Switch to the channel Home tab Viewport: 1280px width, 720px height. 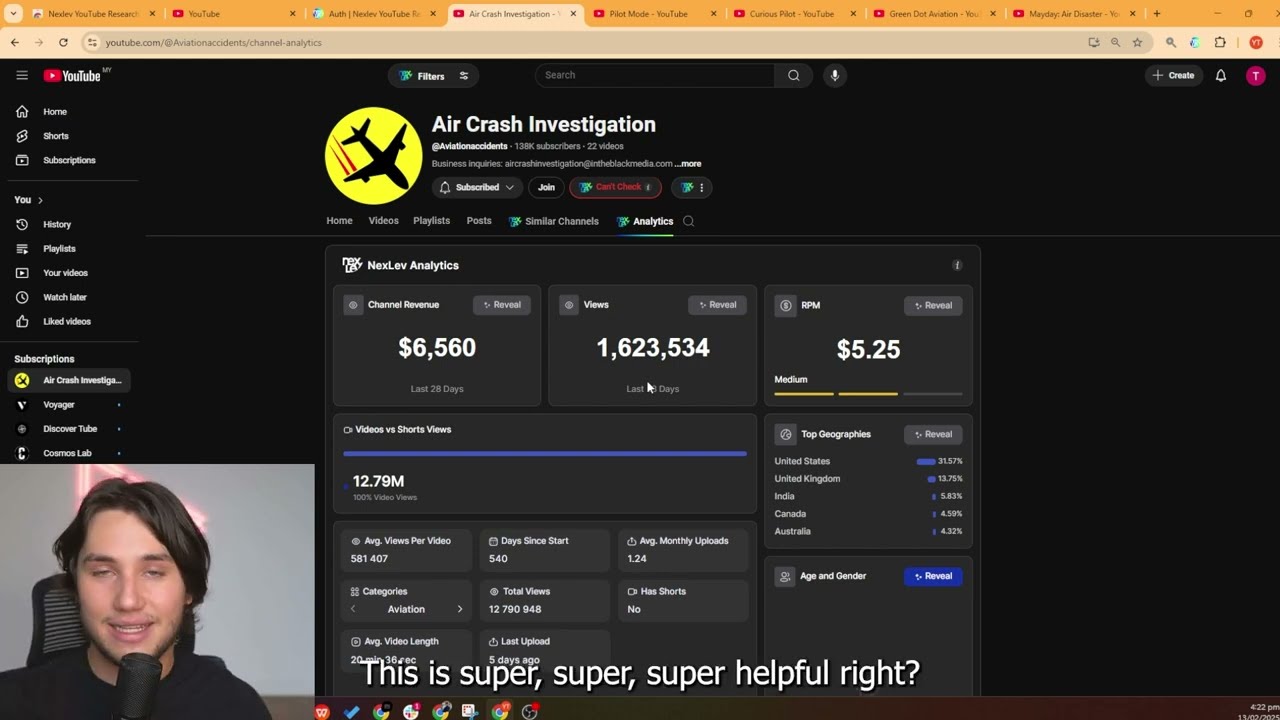(x=339, y=221)
